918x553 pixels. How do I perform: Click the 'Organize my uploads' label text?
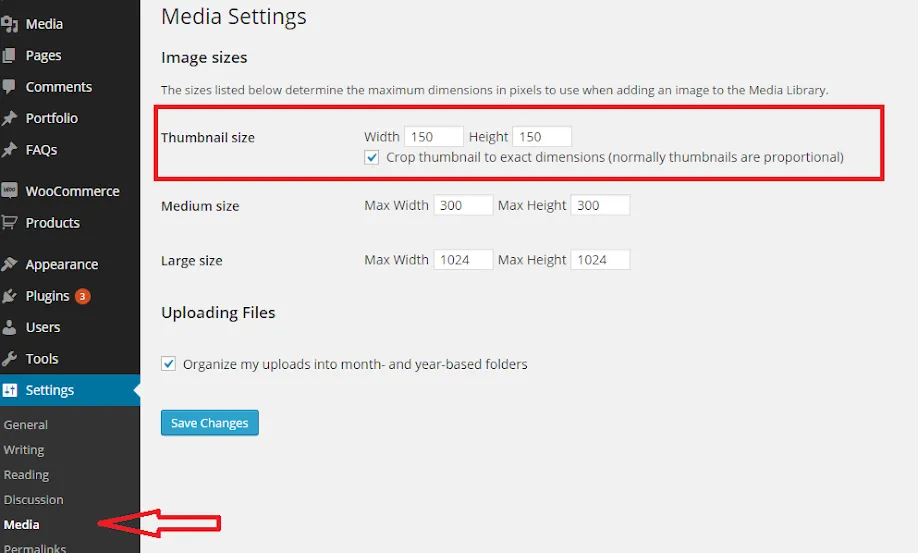(x=355, y=364)
